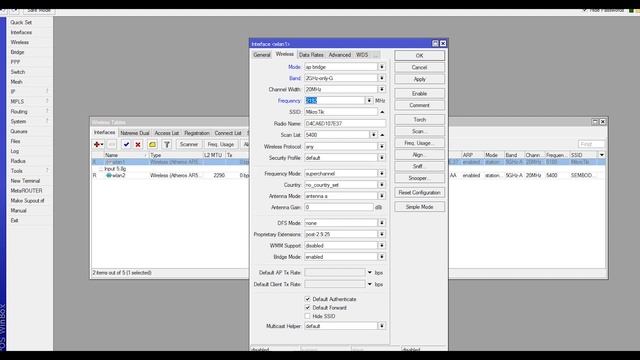Collapse Scan List with up arrow

point(382,135)
